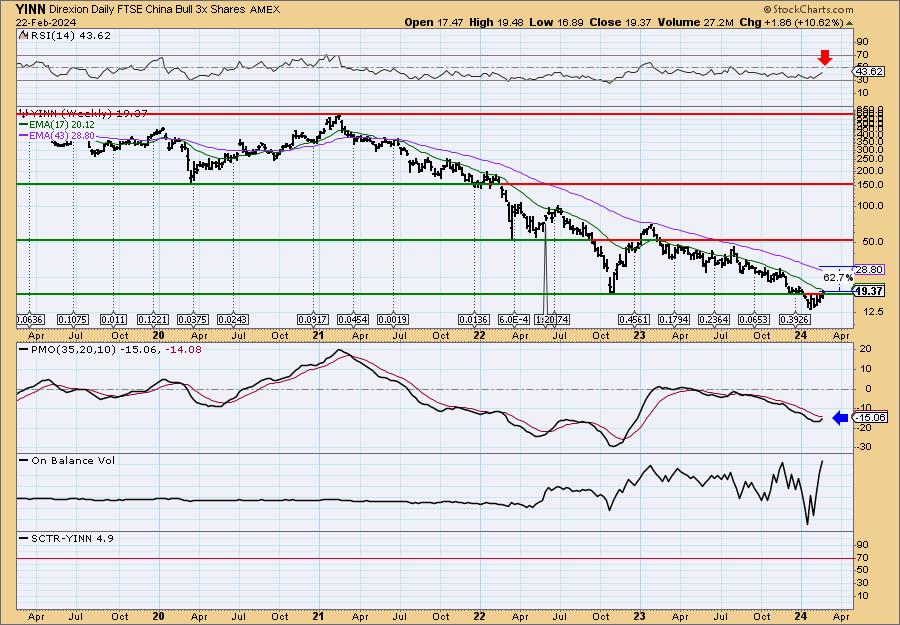Viewport: 900px width, 625px height.
Task: Click the 43.62 RSI value tag on right axis
Action: tap(869, 72)
